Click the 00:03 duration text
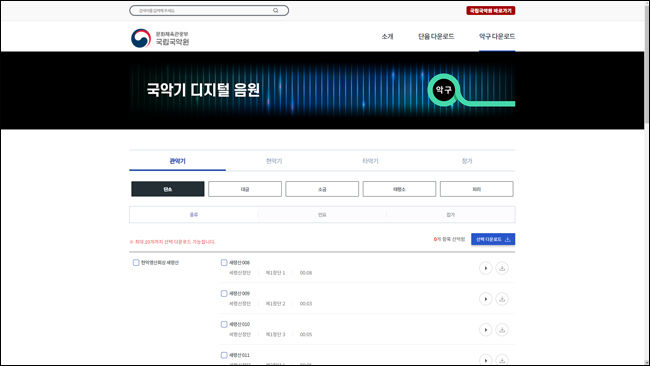Image resolution: width=650 pixels, height=366 pixels. point(306,304)
